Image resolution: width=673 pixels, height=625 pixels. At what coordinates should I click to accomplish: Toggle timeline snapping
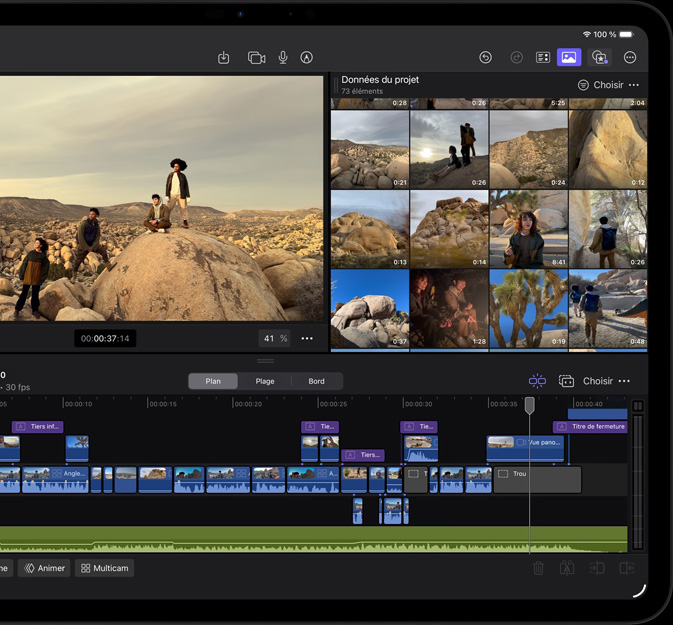[x=537, y=381]
